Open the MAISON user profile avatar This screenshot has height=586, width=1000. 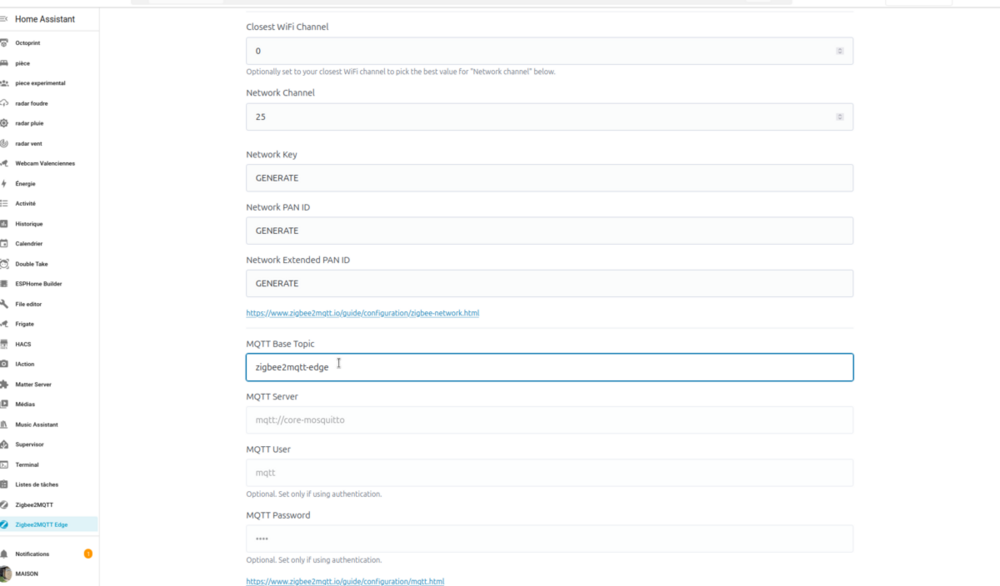coord(5,574)
